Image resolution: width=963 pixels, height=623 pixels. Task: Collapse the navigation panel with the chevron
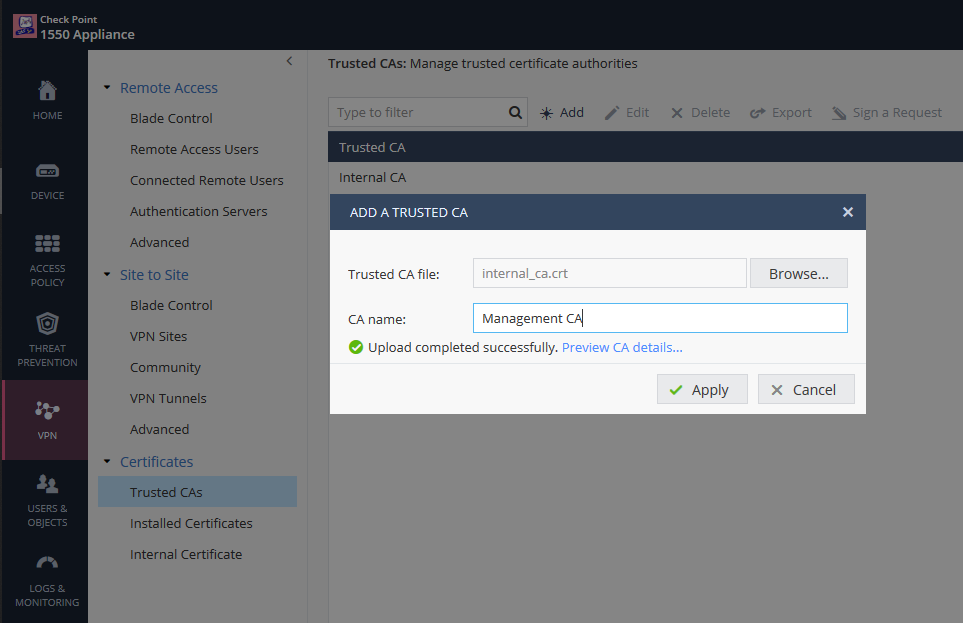click(289, 61)
